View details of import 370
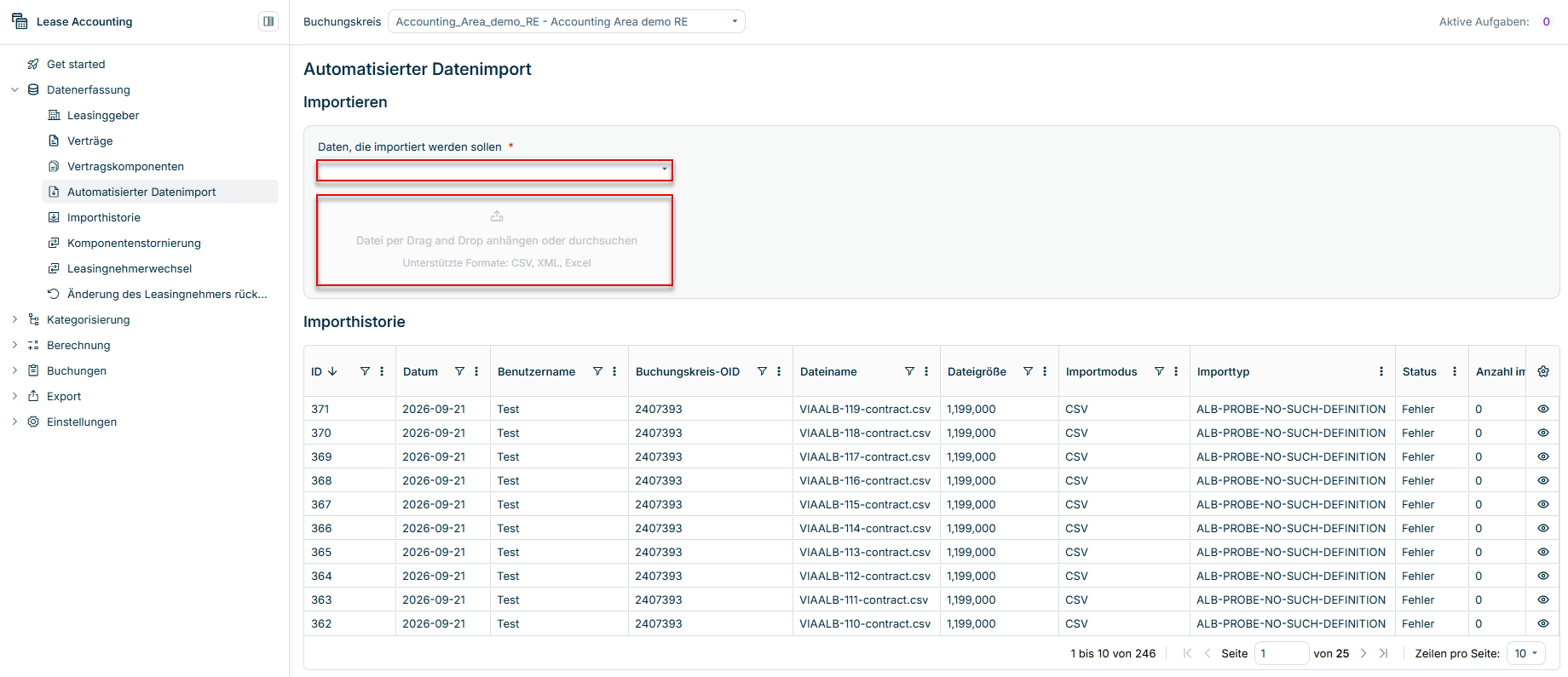This screenshot has height=677, width=1568. coord(1543,433)
